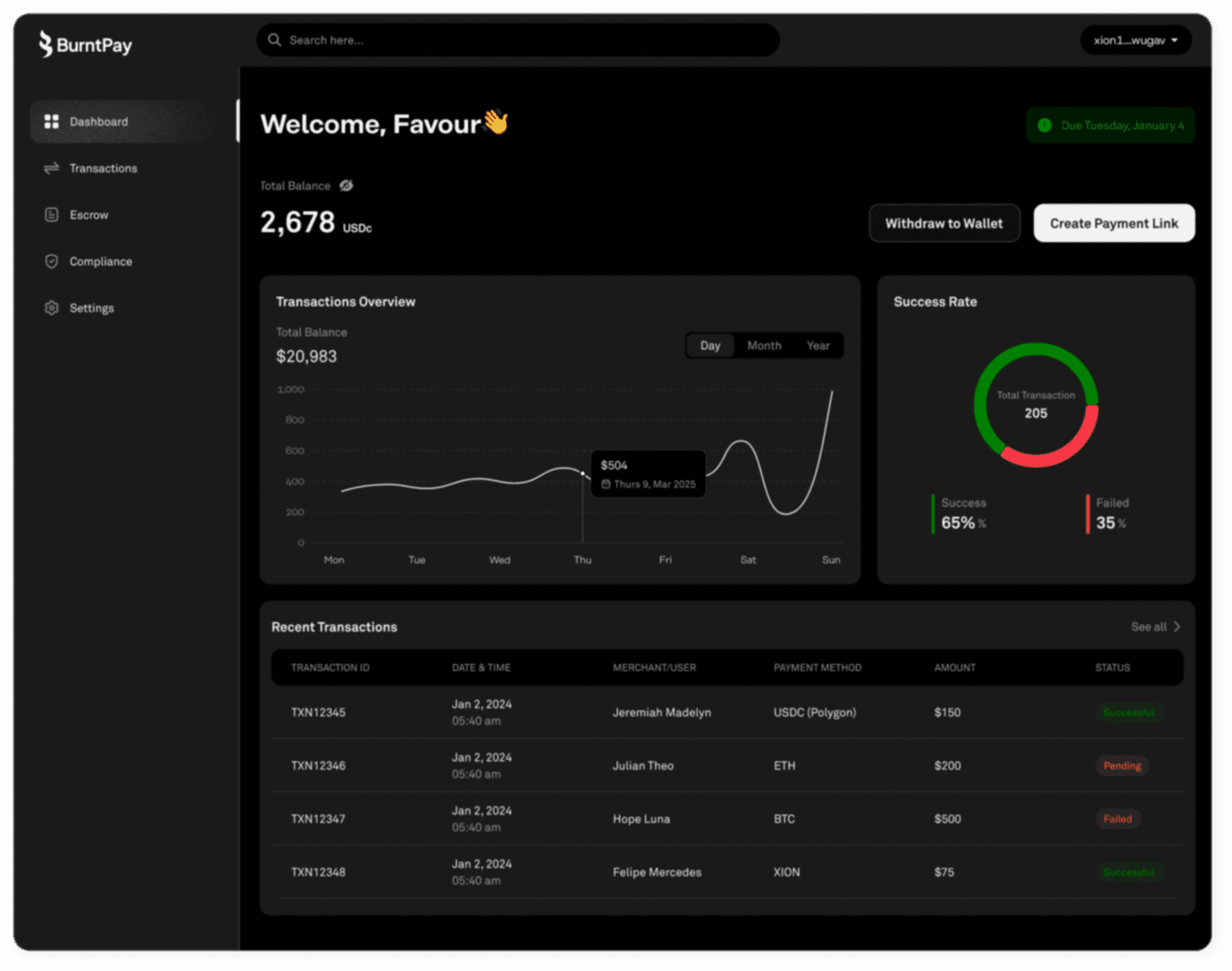The height and width of the screenshot is (971, 1232).
Task: Switch chart range to Day
Action: pos(710,345)
